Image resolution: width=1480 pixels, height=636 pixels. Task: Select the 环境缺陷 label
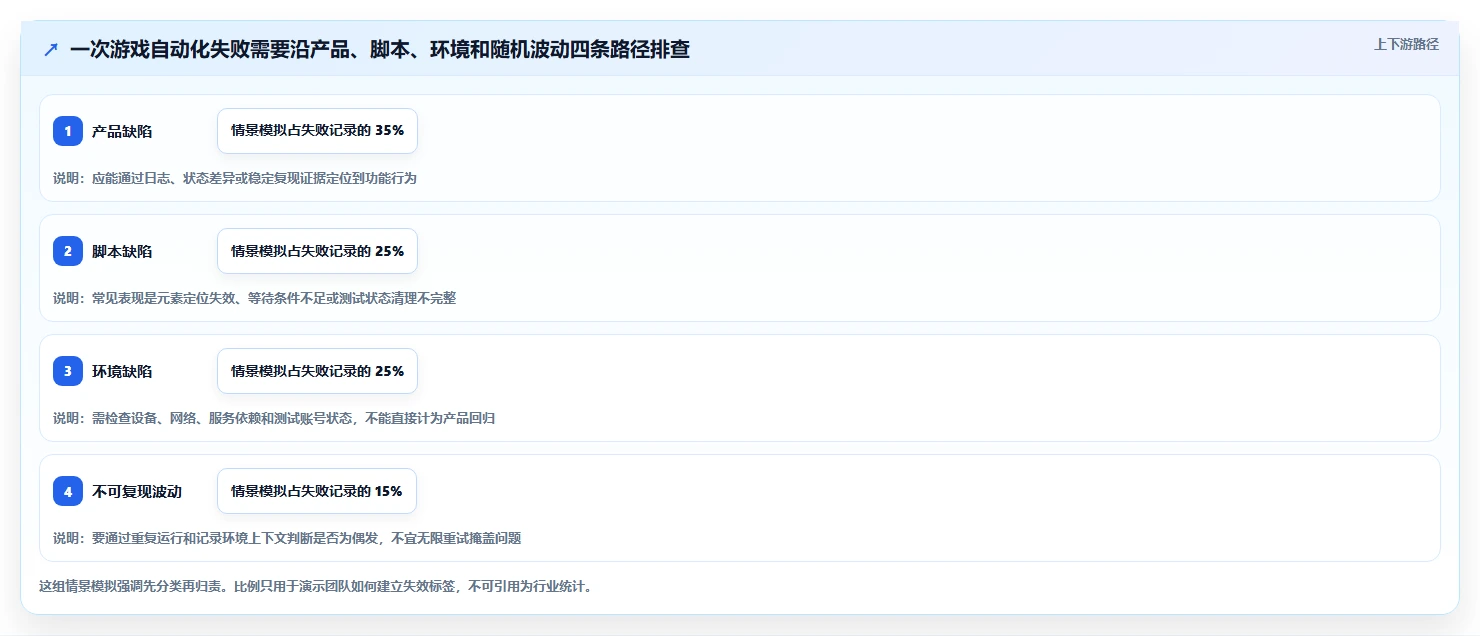coord(122,371)
